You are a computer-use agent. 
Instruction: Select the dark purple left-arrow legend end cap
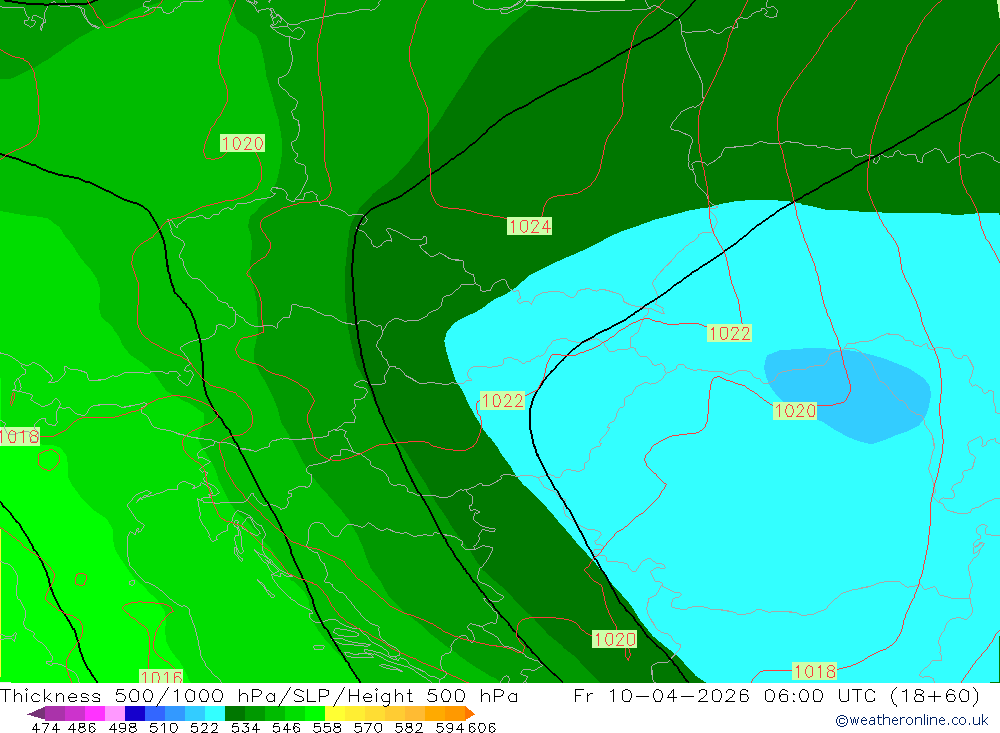click(36, 713)
